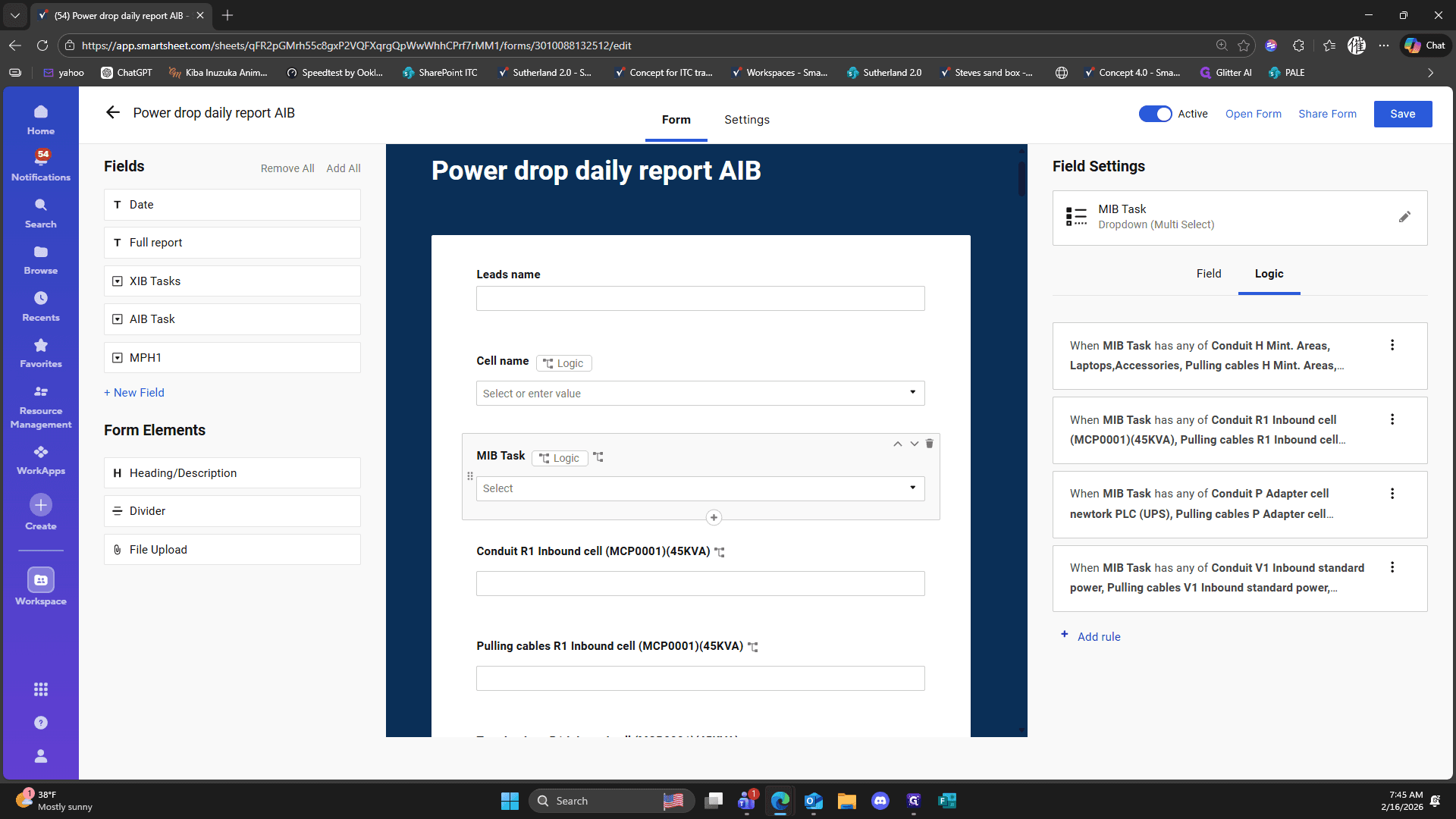Open options for Conduit H Mint. Areas rule
This screenshot has width=1456, height=819.
click(x=1392, y=345)
